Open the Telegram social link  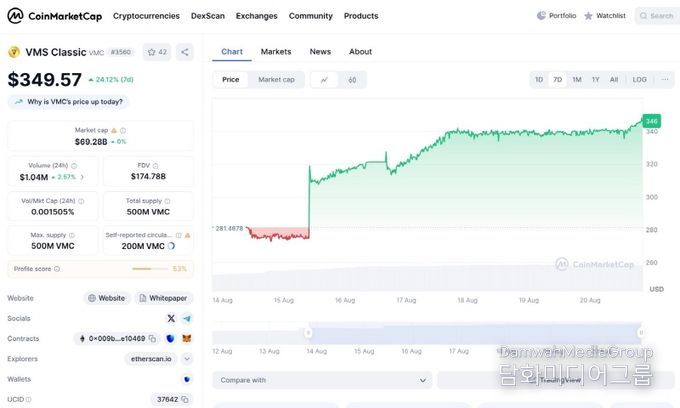click(x=187, y=318)
